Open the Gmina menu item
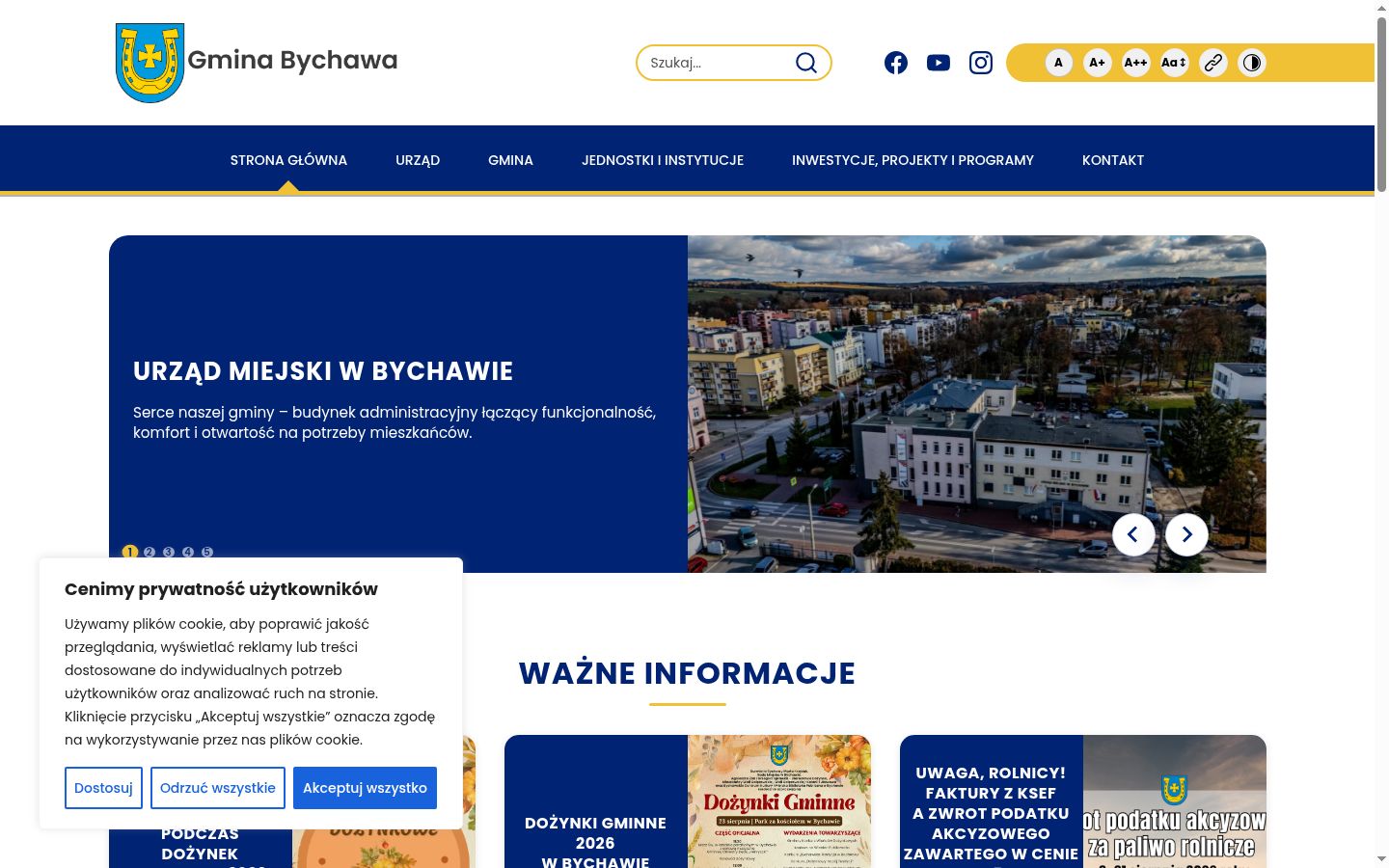 pyautogui.click(x=510, y=160)
